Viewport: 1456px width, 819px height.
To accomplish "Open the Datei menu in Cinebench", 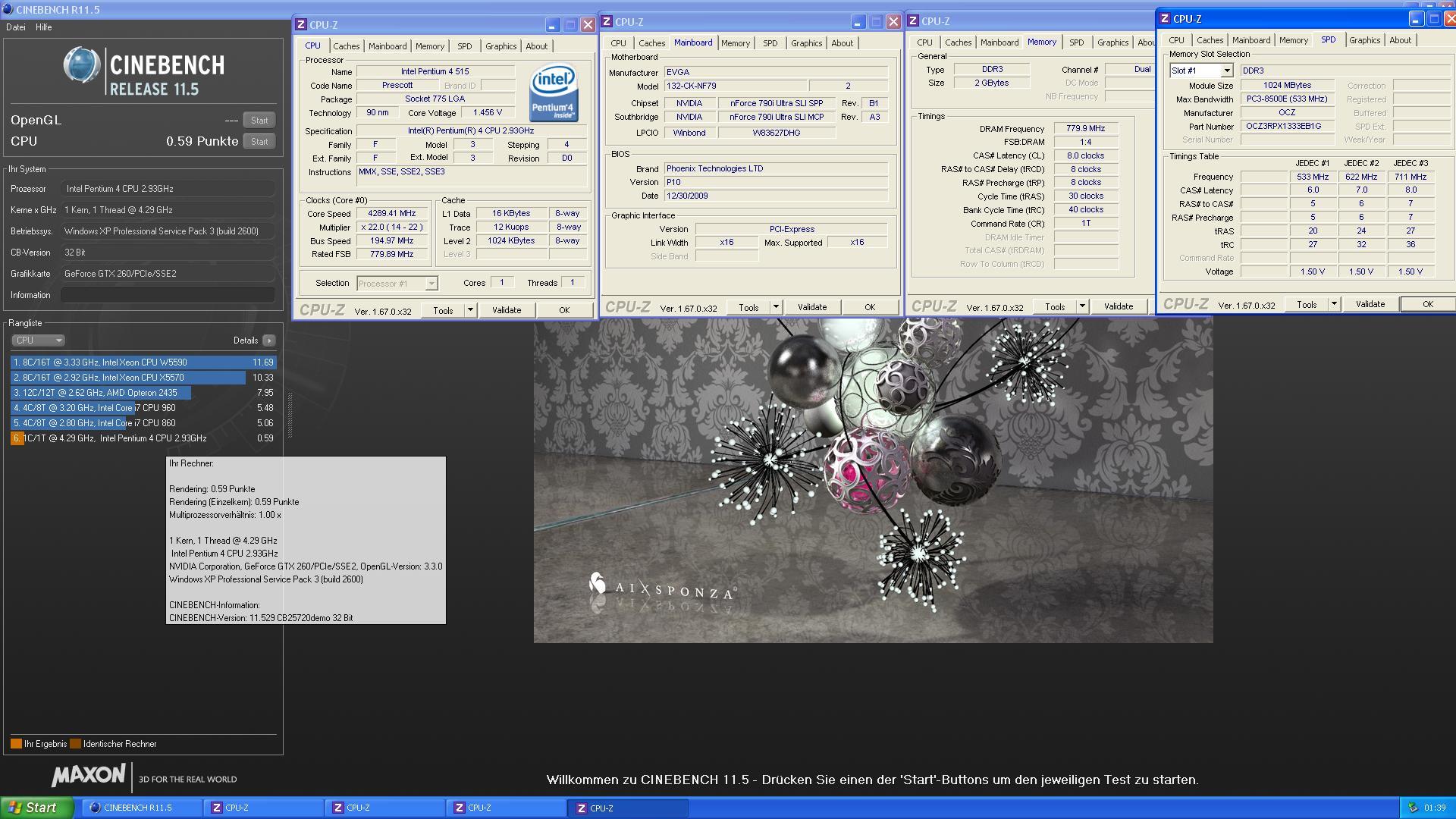I will click(x=15, y=27).
